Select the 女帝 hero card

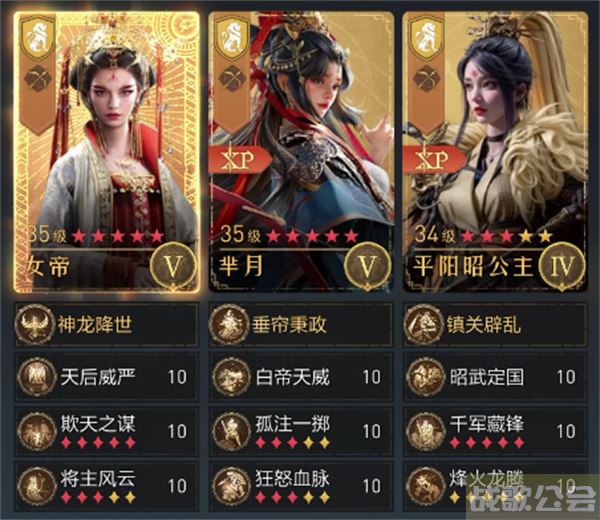tap(107, 152)
